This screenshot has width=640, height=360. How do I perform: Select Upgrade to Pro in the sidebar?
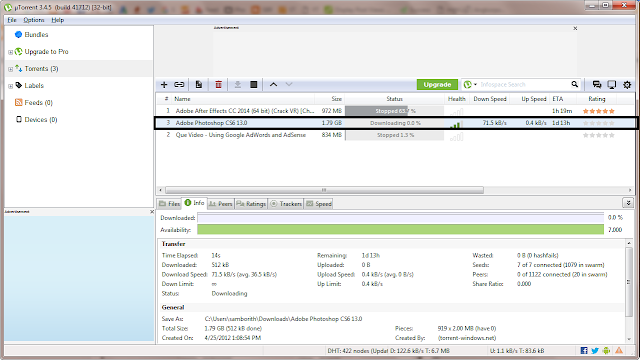point(46,52)
